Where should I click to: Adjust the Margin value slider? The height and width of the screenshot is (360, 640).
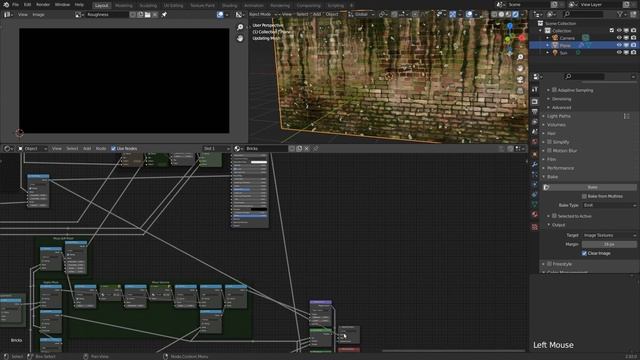coord(609,244)
